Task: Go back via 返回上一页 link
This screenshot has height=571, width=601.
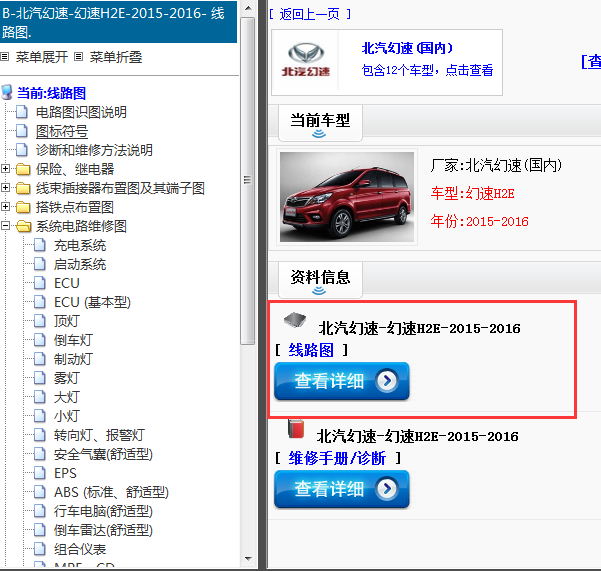Action: (310, 14)
